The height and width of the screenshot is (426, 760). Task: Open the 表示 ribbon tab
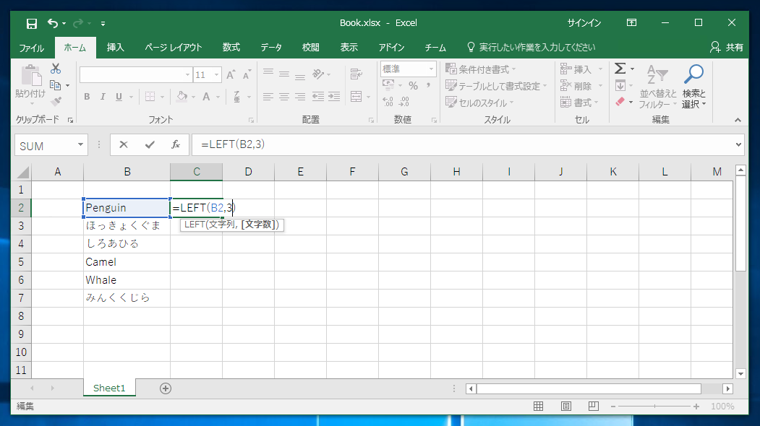pyautogui.click(x=348, y=47)
